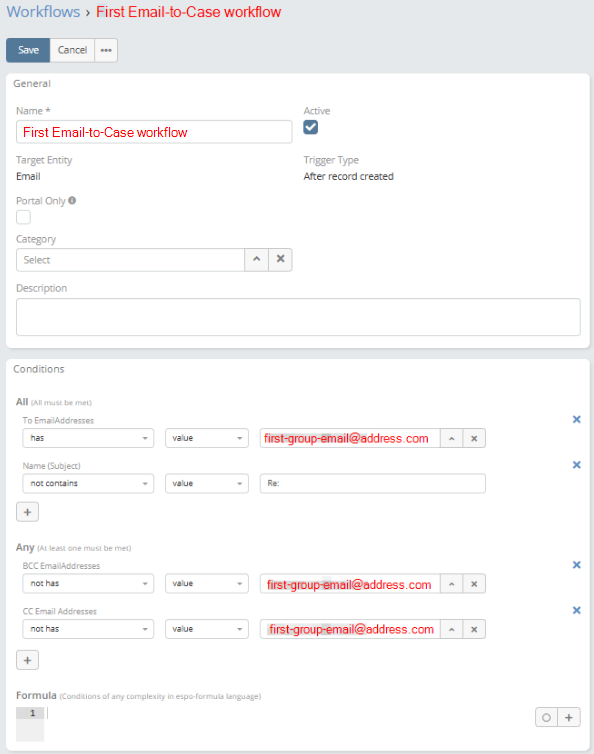The width and height of the screenshot is (594, 754).
Task: Open the 'has' operator dropdown for To EmailAddresses
Action: point(88,438)
